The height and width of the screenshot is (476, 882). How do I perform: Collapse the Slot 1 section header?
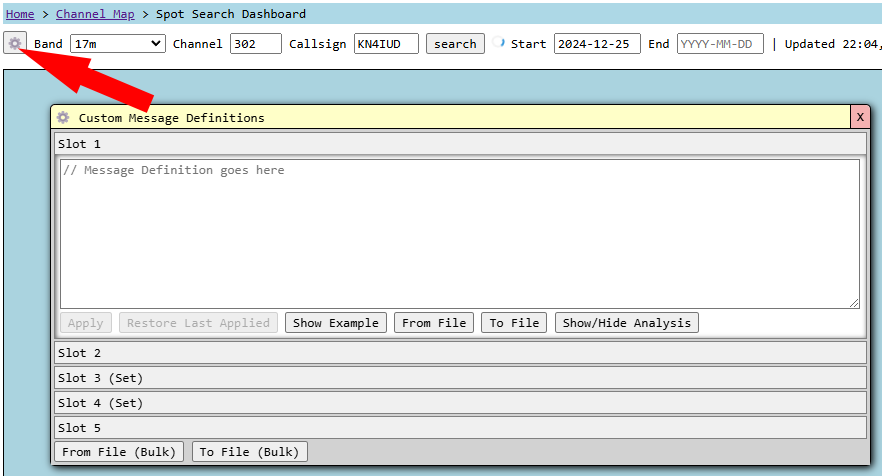click(460, 144)
